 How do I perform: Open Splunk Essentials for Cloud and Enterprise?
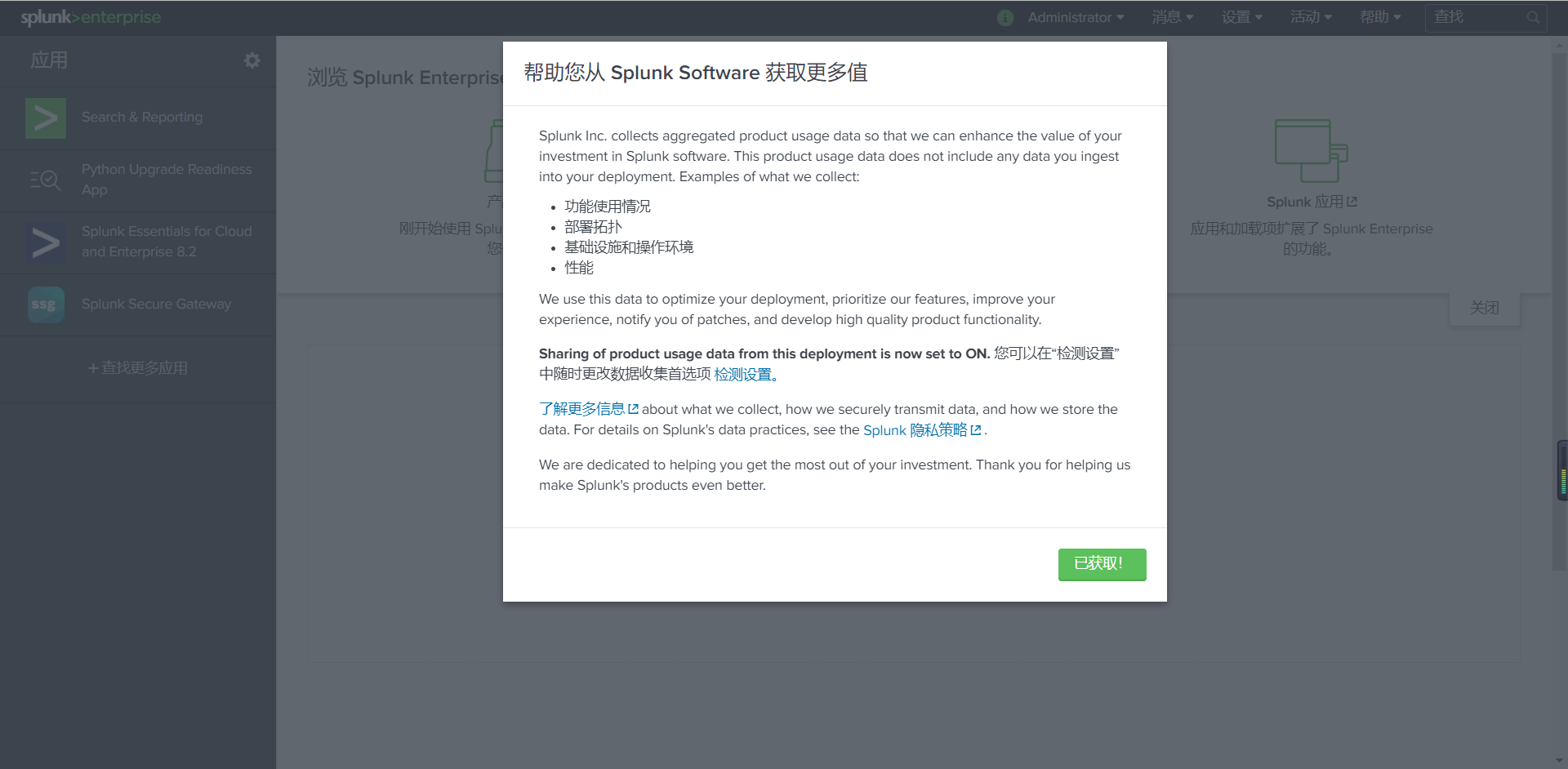tap(167, 242)
